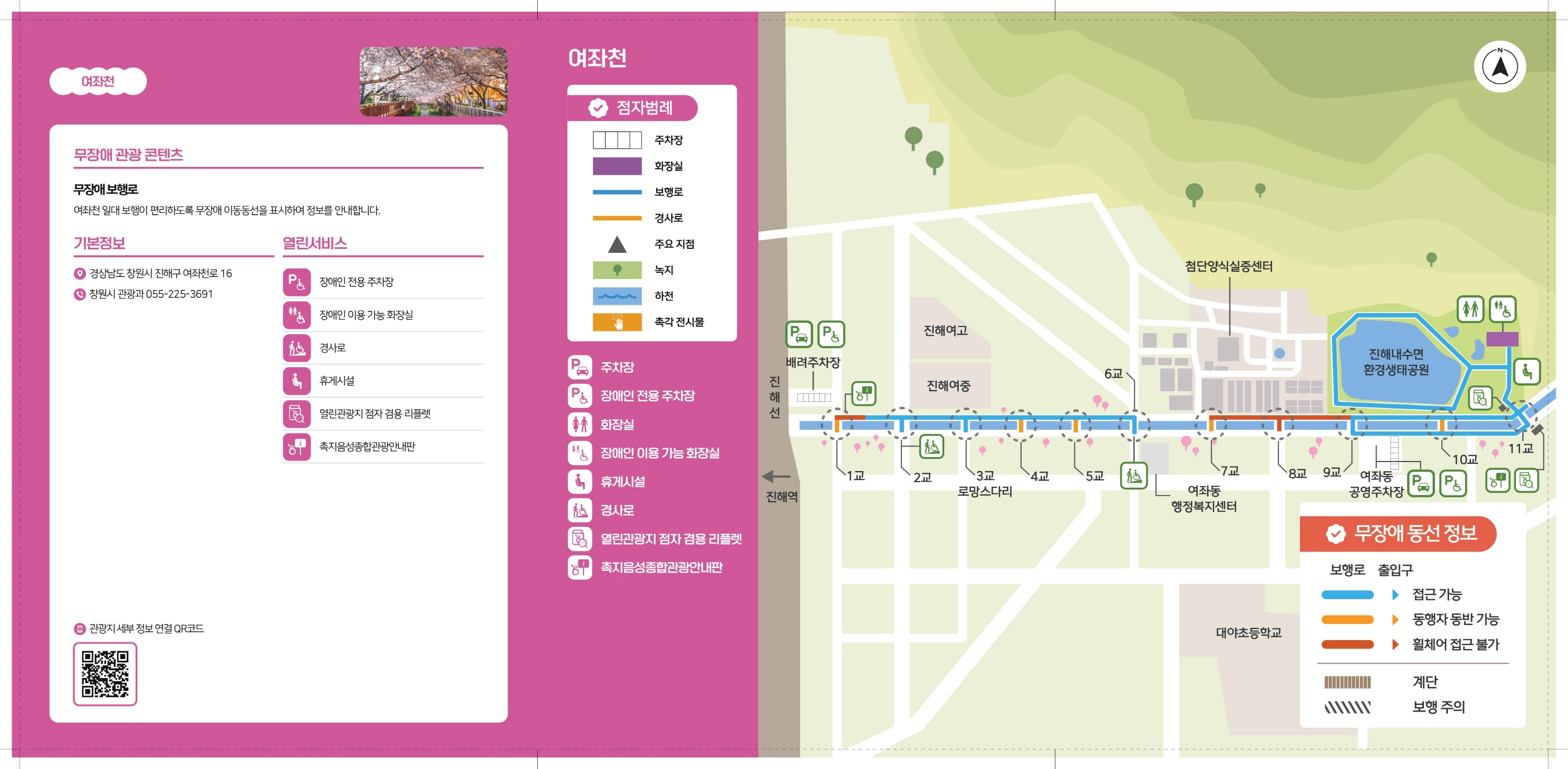Image resolution: width=1568 pixels, height=769 pixels.
Task: Click the white 경사로 icon in the pink legend
Action: click(x=580, y=511)
